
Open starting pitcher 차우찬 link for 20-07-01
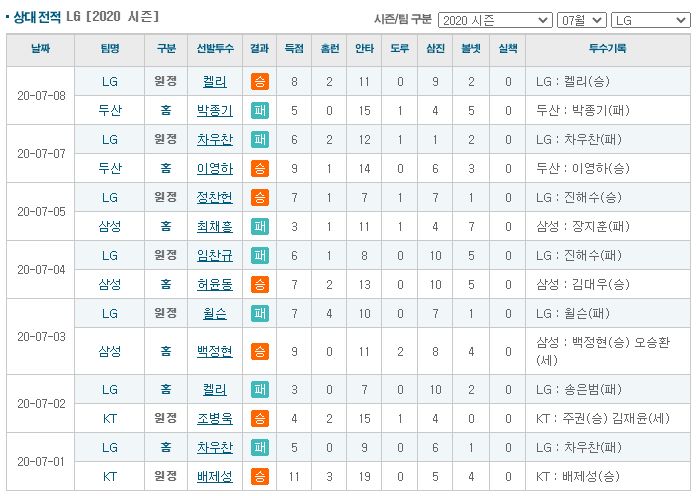[x=215, y=448]
